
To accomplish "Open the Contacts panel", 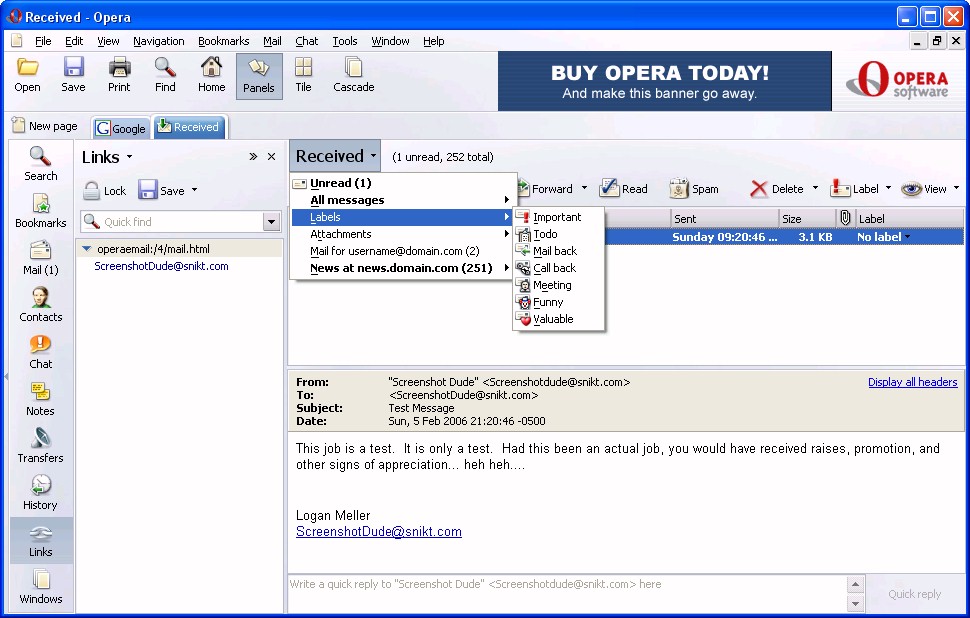I will pyautogui.click(x=40, y=305).
